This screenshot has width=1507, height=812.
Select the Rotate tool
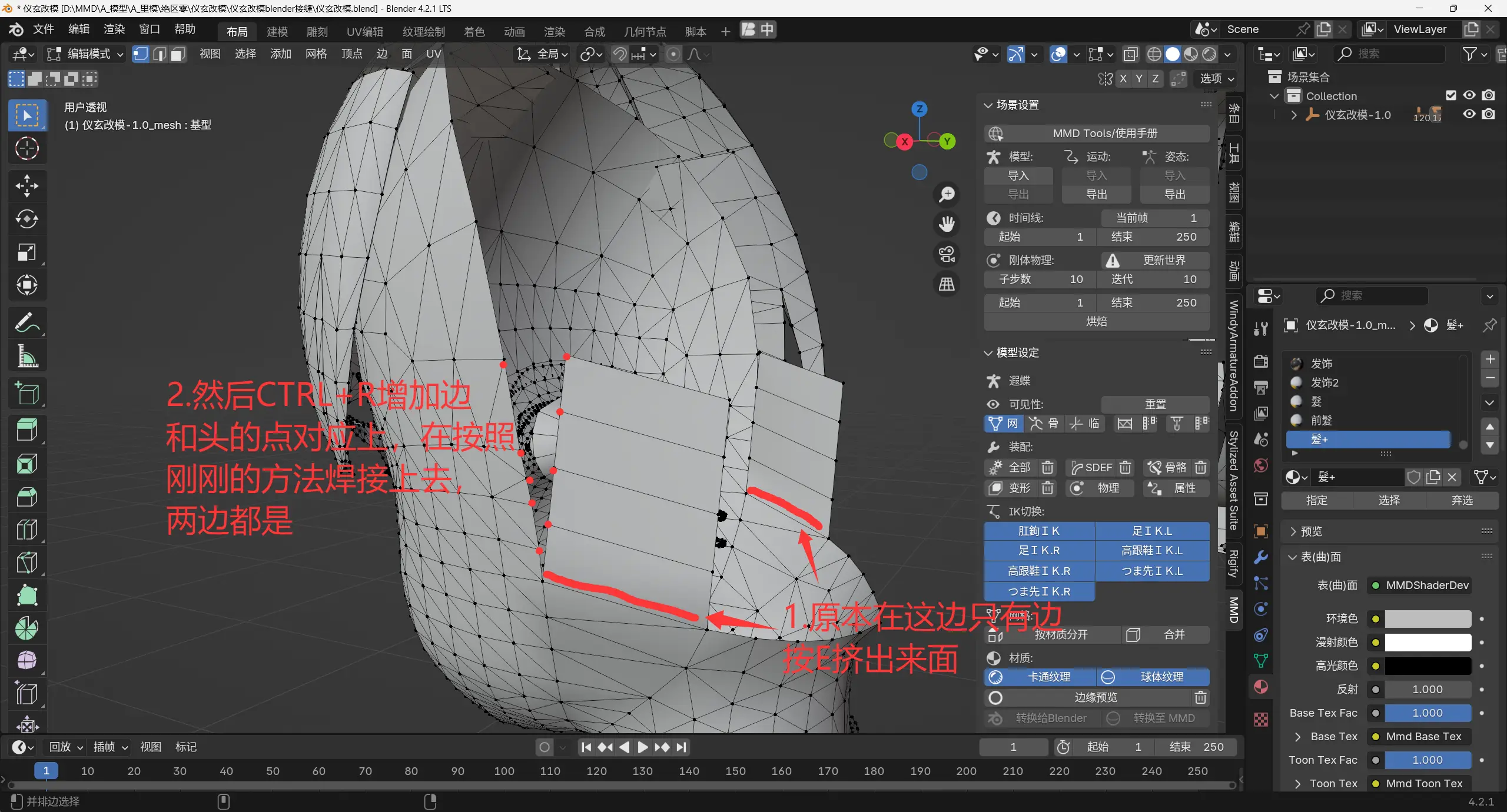[26, 219]
